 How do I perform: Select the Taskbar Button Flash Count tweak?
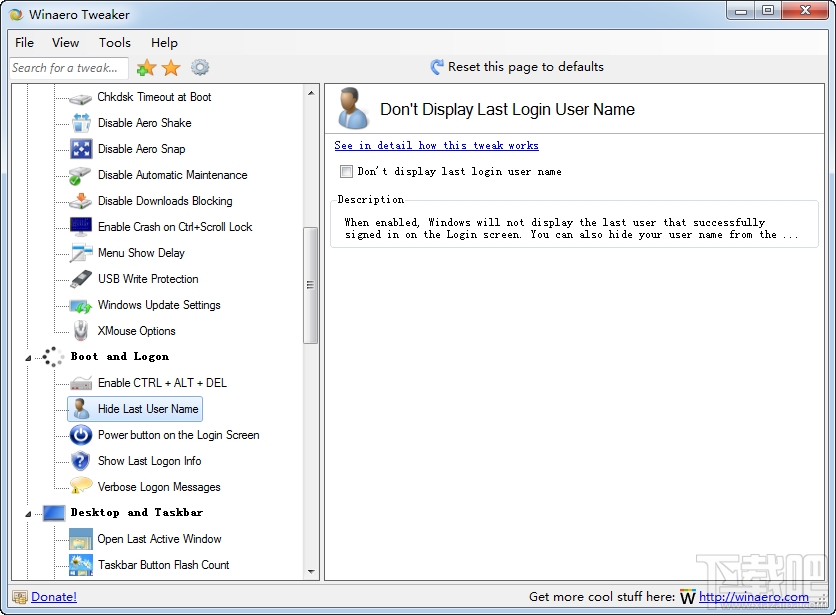click(x=164, y=565)
